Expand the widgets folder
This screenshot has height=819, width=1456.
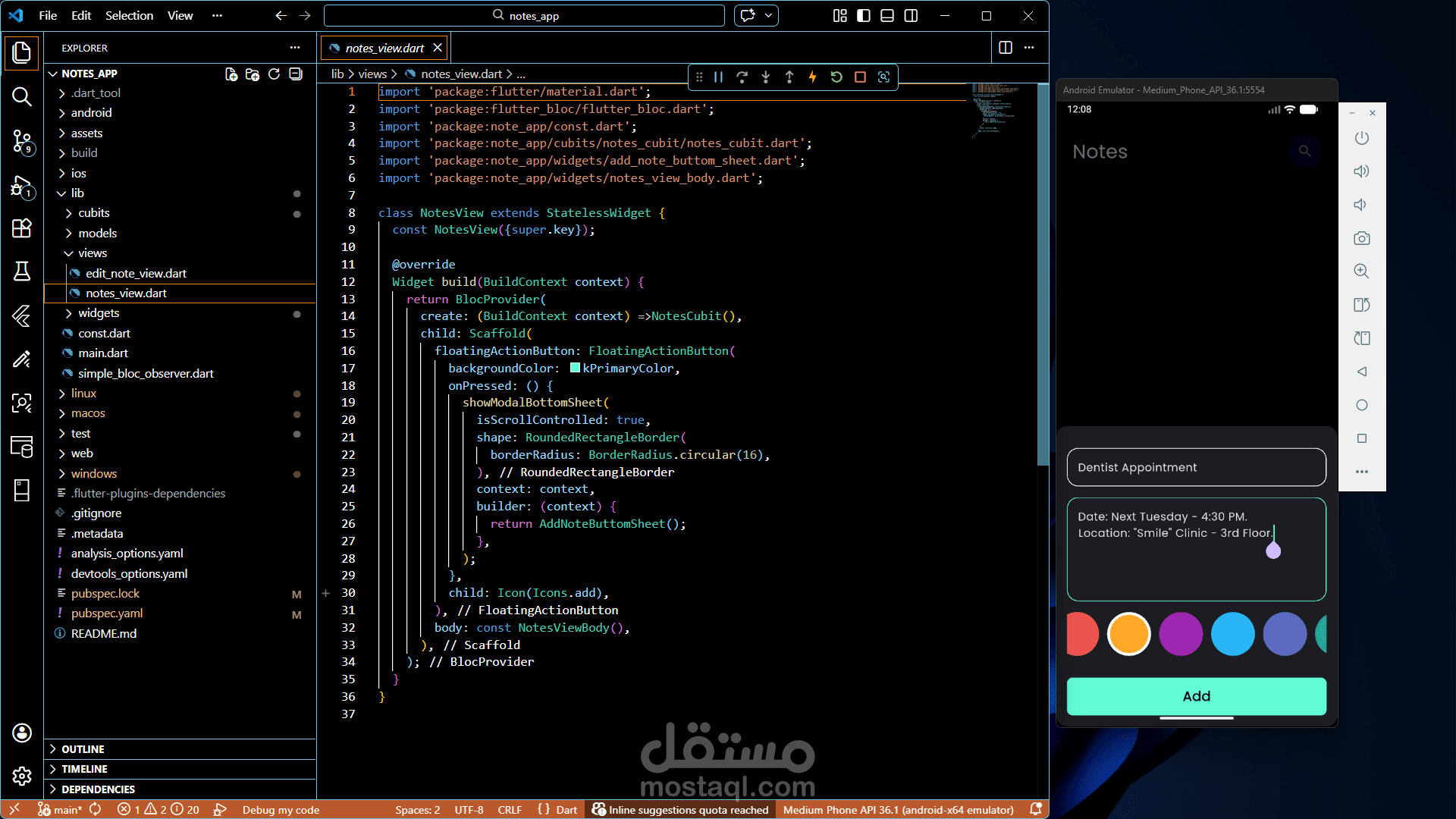(99, 313)
